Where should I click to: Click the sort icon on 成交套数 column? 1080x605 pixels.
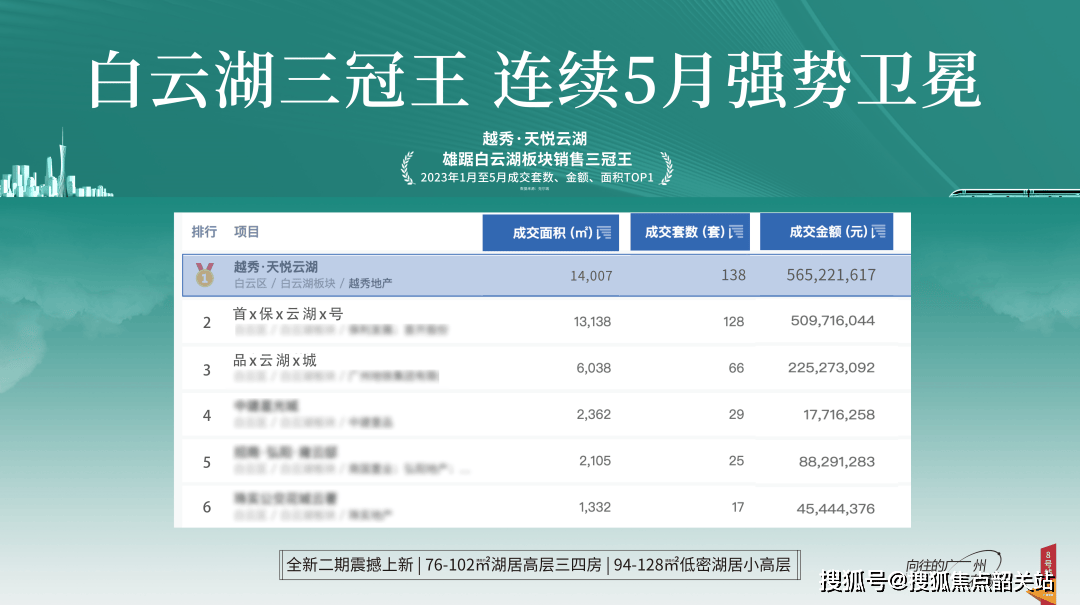(x=737, y=232)
